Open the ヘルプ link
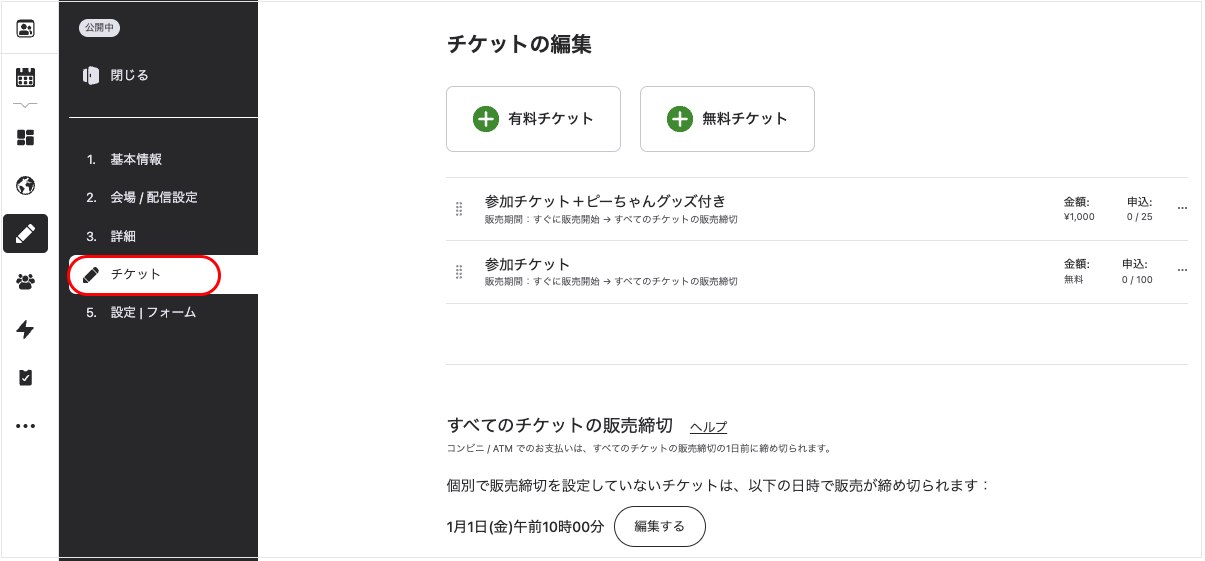The width and height of the screenshot is (1205, 561). (x=709, y=427)
